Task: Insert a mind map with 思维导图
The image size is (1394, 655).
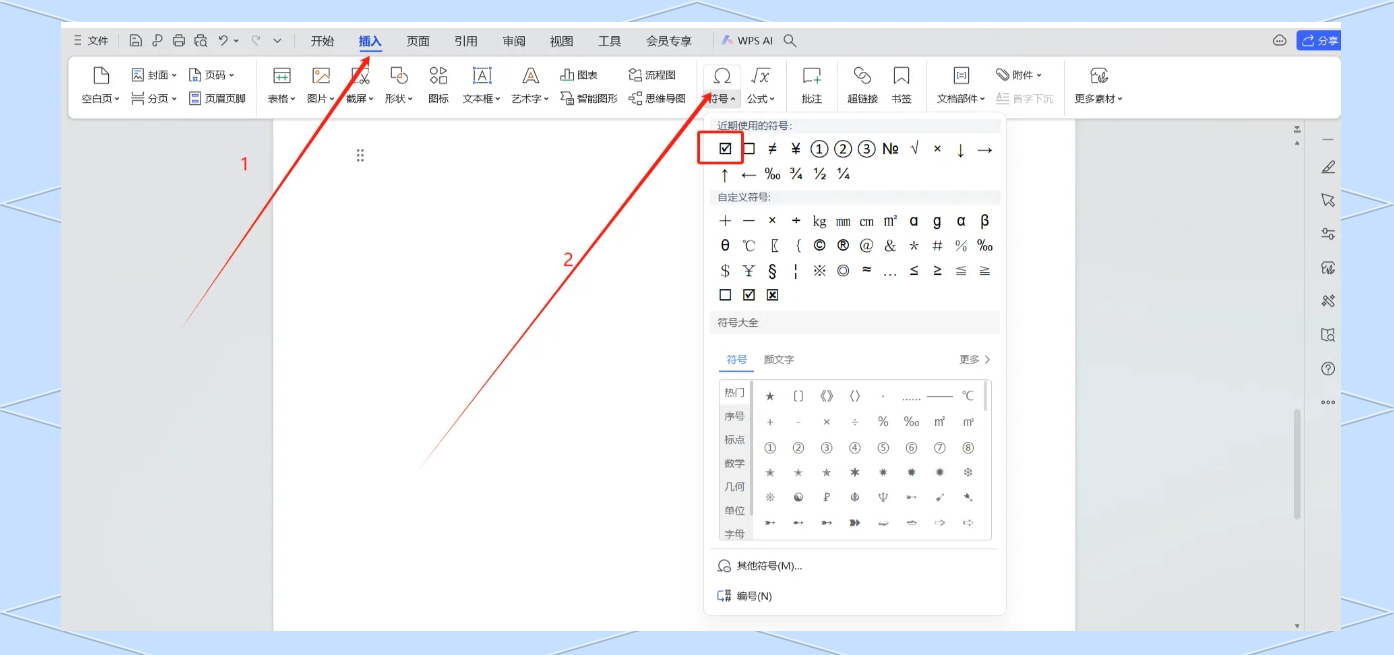Action: point(657,98)
